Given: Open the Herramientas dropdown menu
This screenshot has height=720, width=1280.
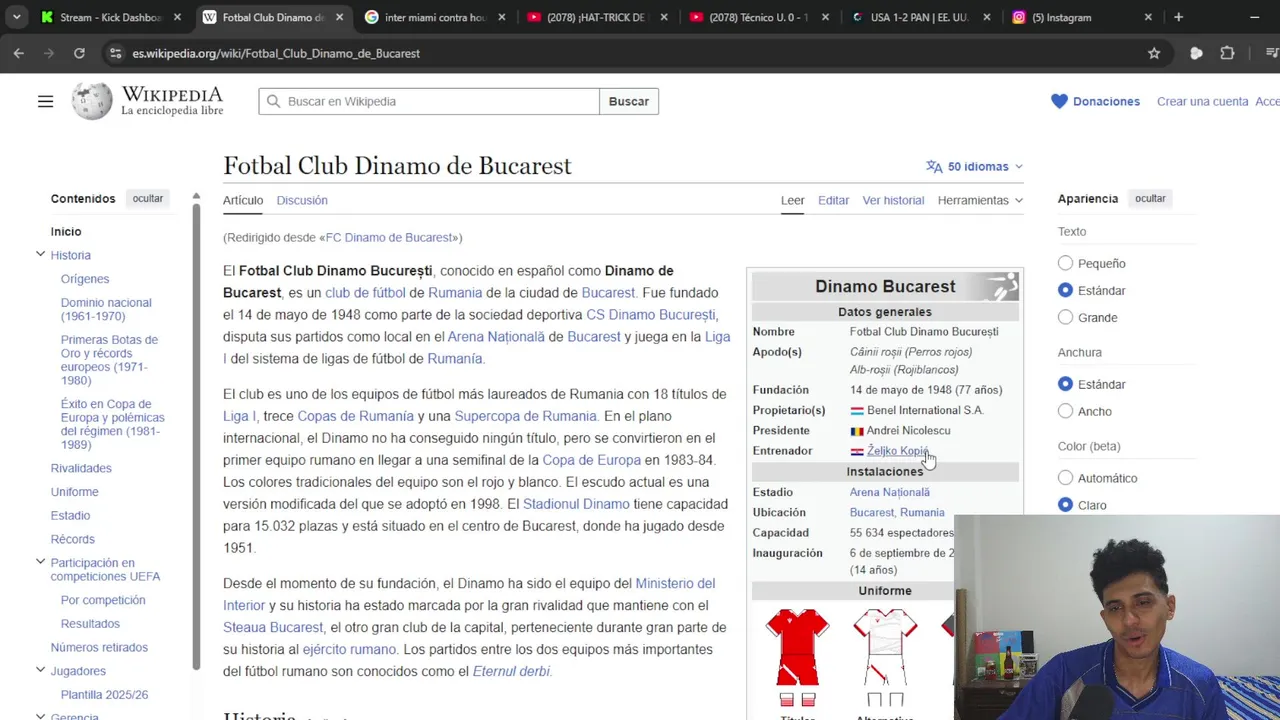Looking at the screenshot, I should [980, 200].
